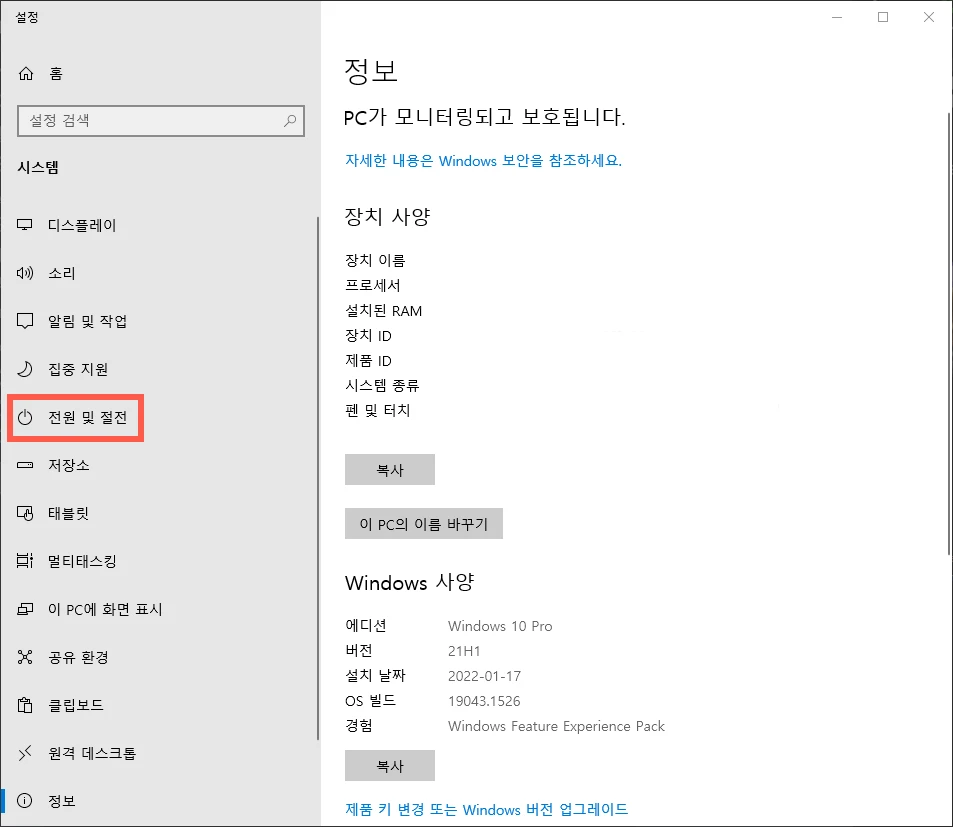Image resolution: width=953 pixels, height=827 pixels.
Task: Open 클립보드 settings
Action: coord(159,705)
